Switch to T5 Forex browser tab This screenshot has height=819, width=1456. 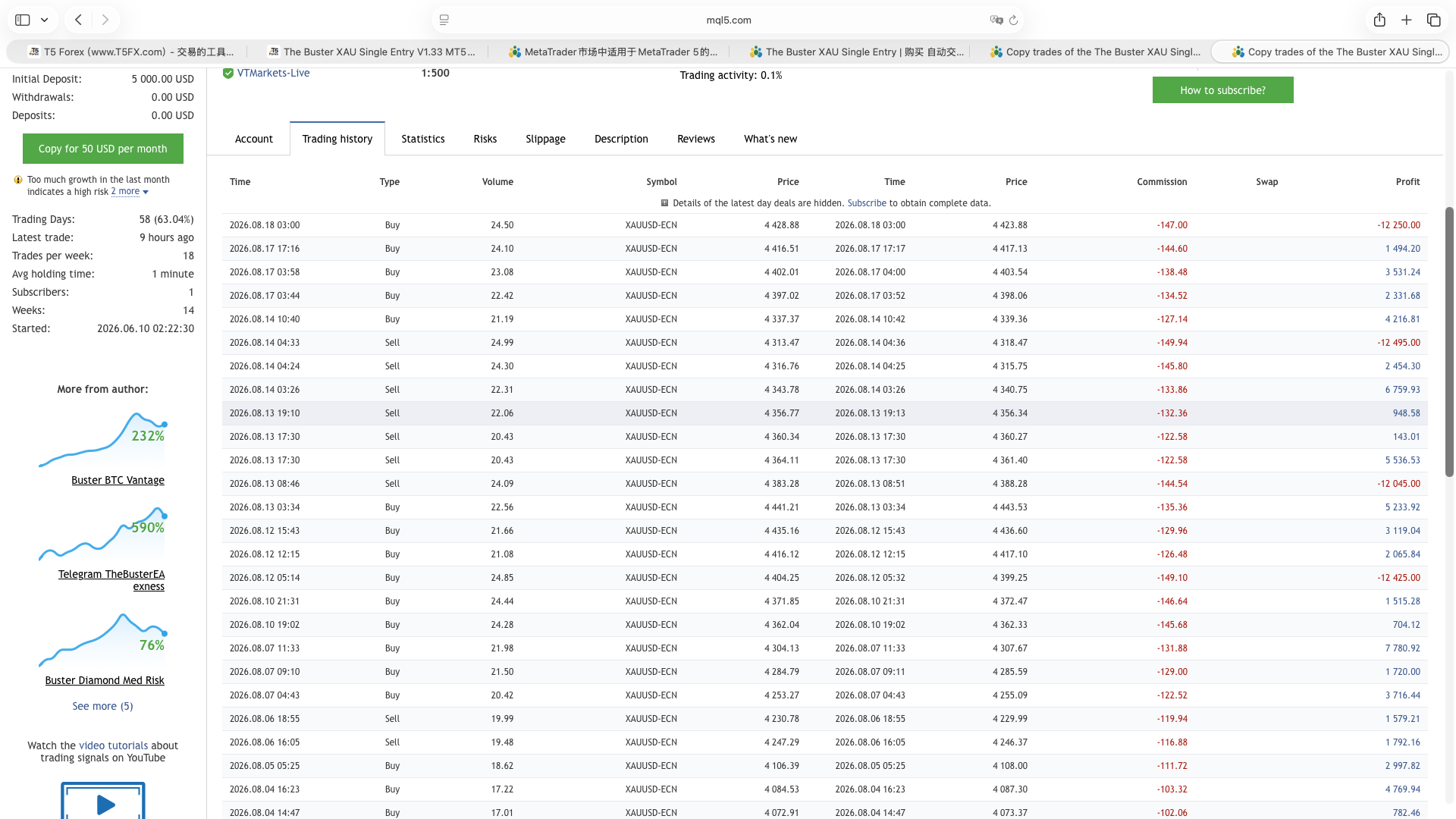point(130,52)
